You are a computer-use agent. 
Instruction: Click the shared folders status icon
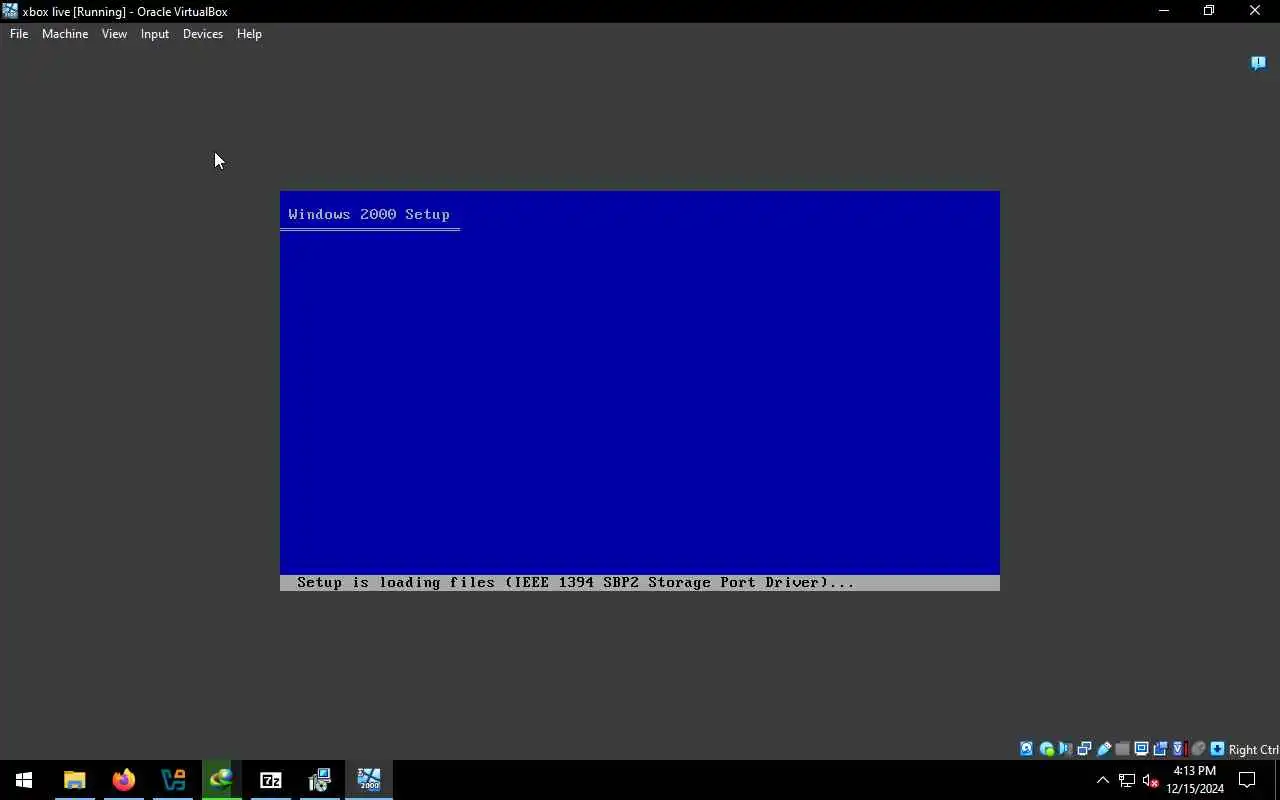(1122, 749)
